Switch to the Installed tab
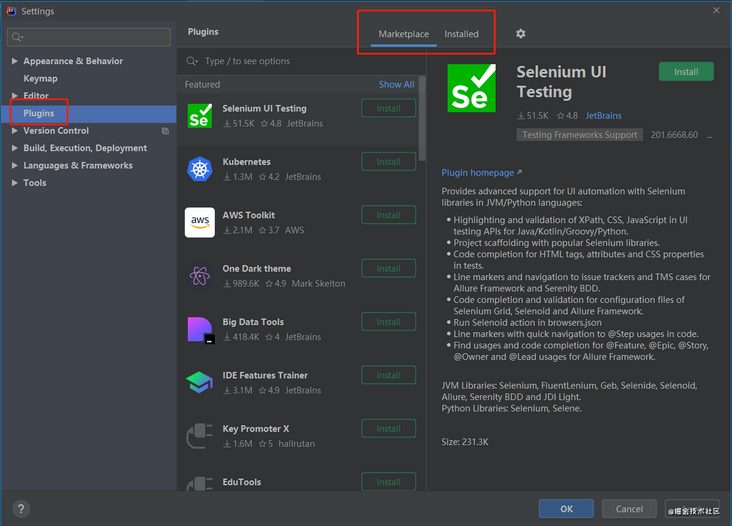Image resolution: width=732 pixels, height=526 pixels. click(x=461, y=34)
